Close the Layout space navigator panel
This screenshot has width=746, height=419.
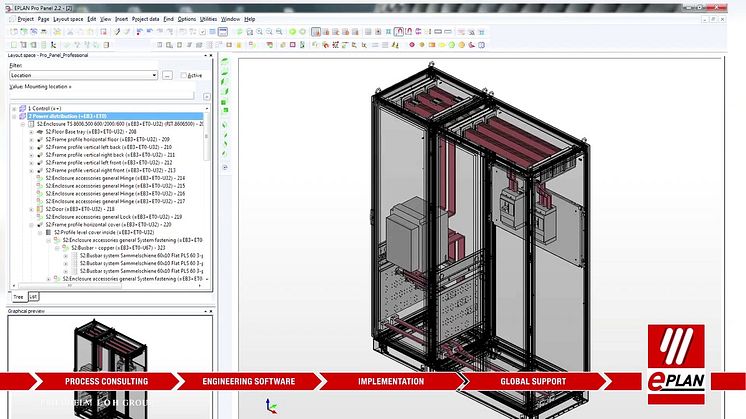211,55
